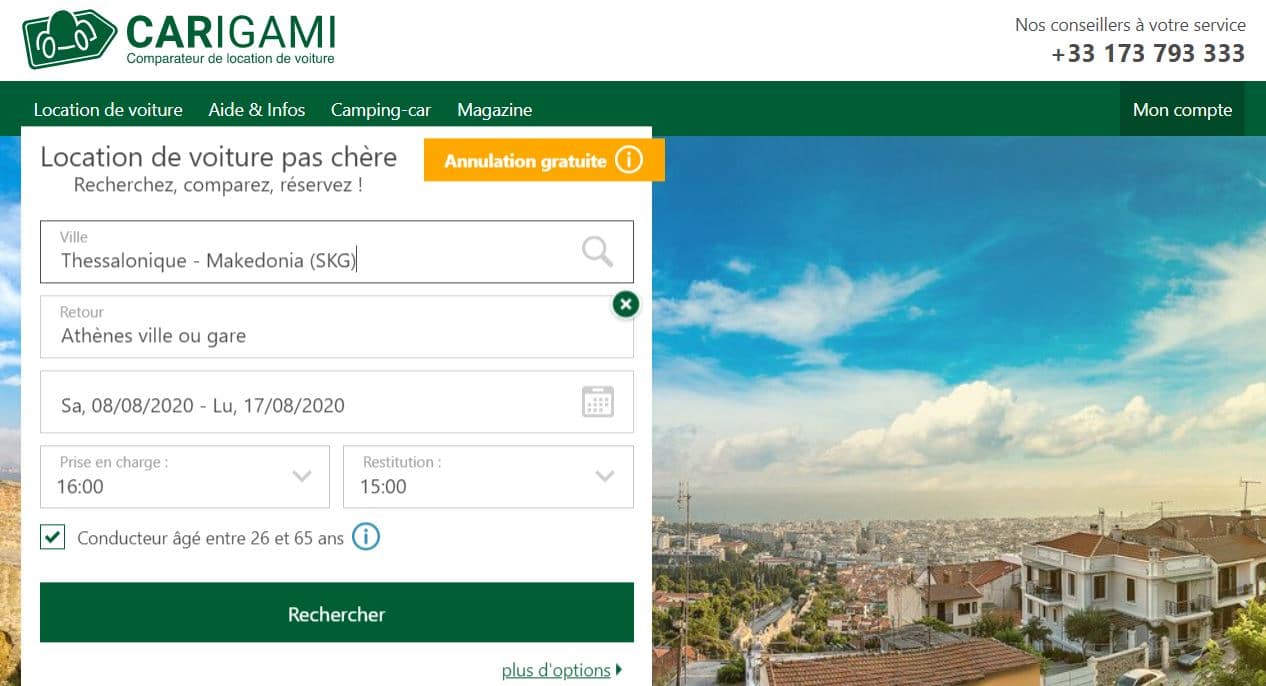This screenshot has height=686, width=1266.
Task: Click info icon on Annulation gratuite badge
Action: point(628,160)
